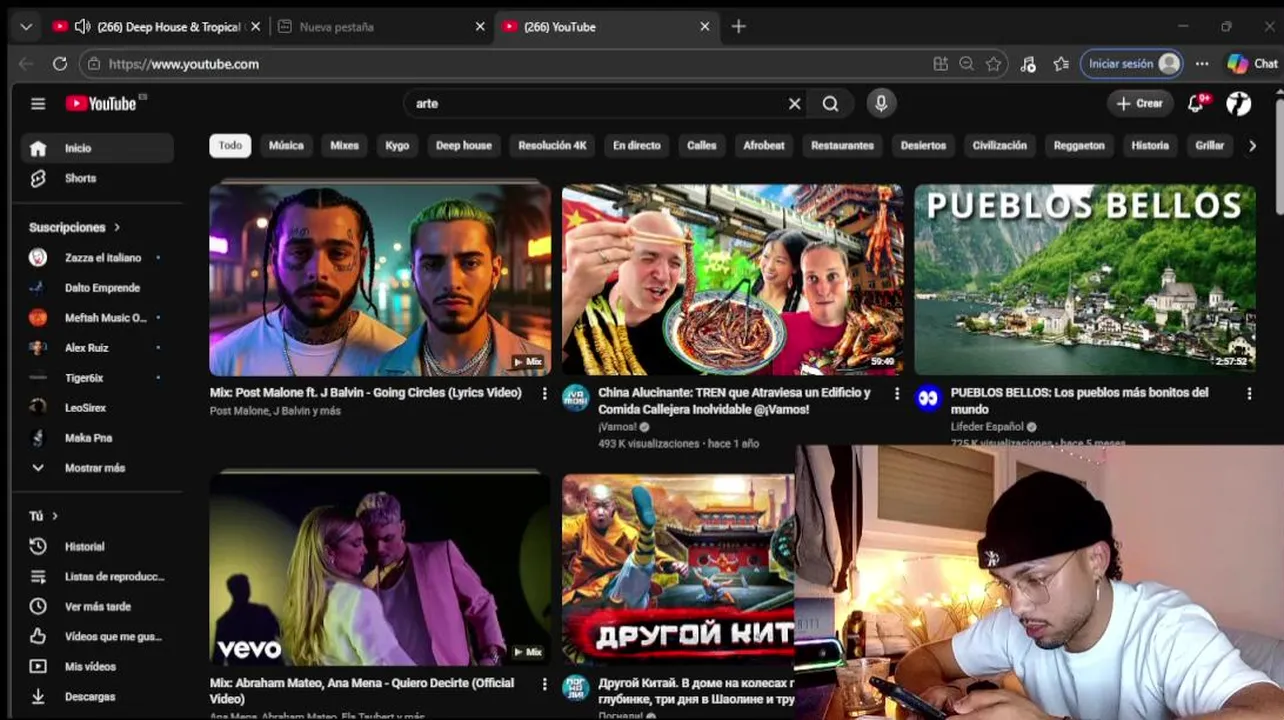1284x720 pixels.
Task: Open the tab actions dropdown arrow
Action: point(26,27)
